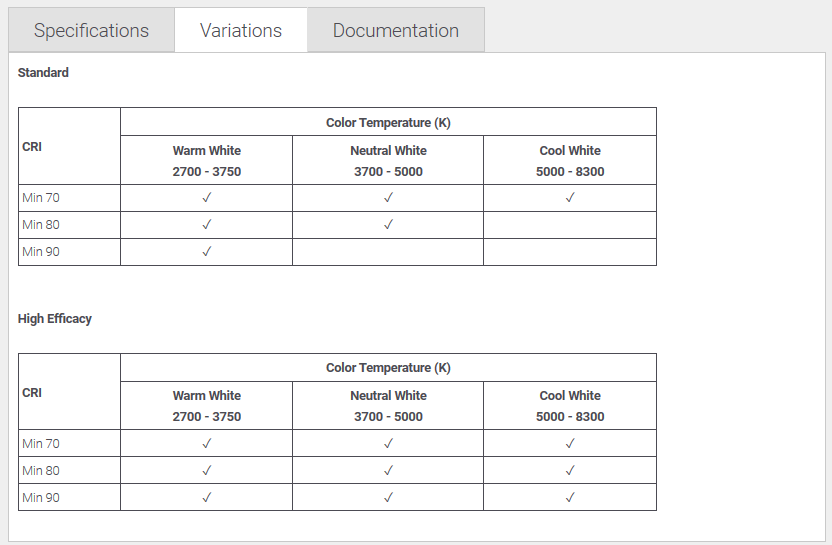This screenshot has width=832, height=545.
Task: Click High Efficacy Min 90 Cool White checkmark
Action: pyautogui.click(x=569, y=497)
